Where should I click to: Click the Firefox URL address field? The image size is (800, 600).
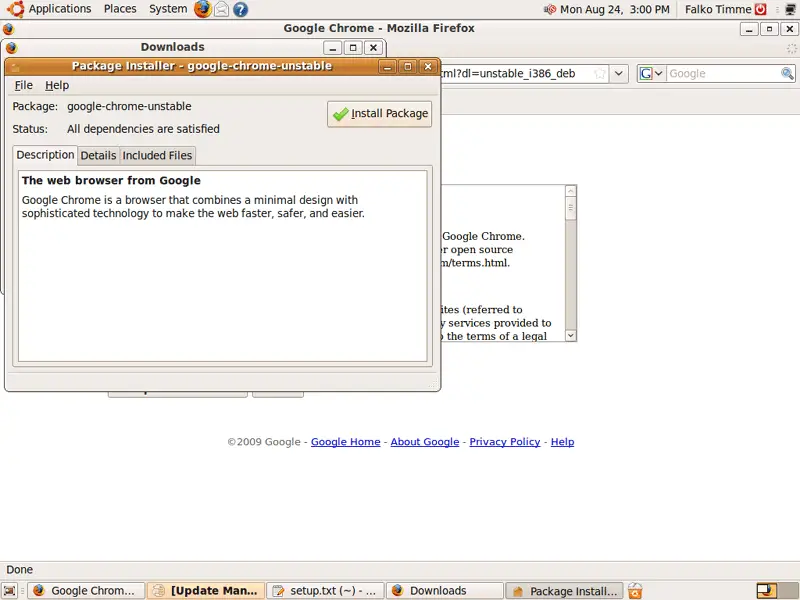tap(515, 73)
